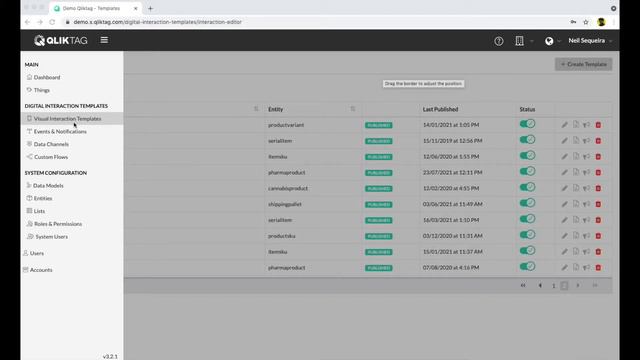Click the Qliktag logo
Screen dimensions: 640x360
[61, 40]
